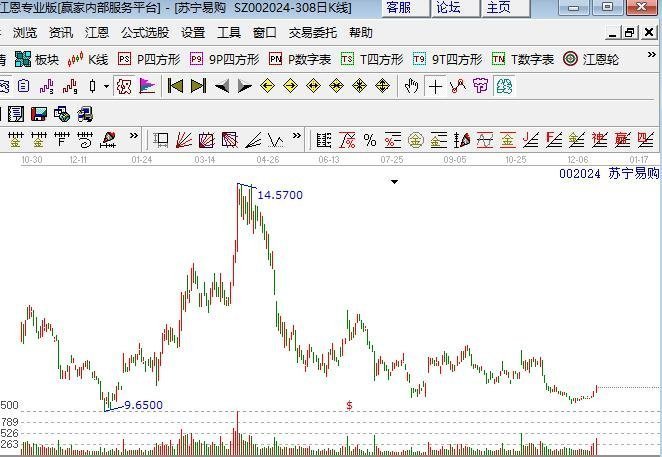
Task: Open the 江恩 menu
Action: (97, 33)
